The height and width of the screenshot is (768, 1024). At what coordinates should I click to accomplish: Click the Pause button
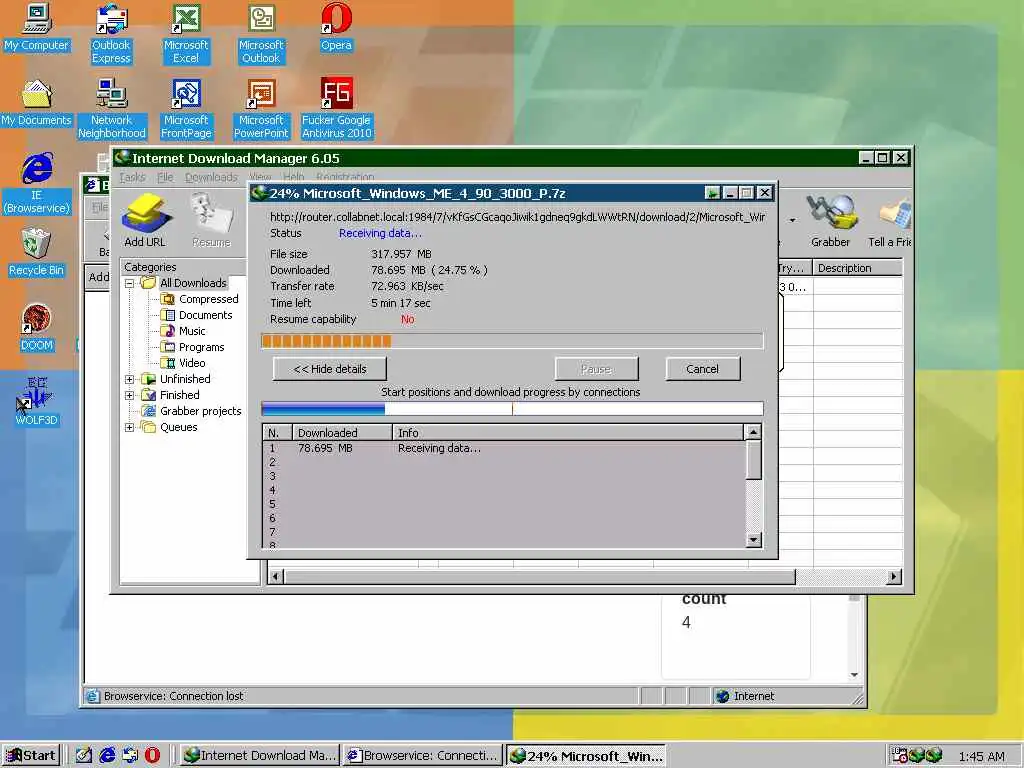[x=596, y=369]
